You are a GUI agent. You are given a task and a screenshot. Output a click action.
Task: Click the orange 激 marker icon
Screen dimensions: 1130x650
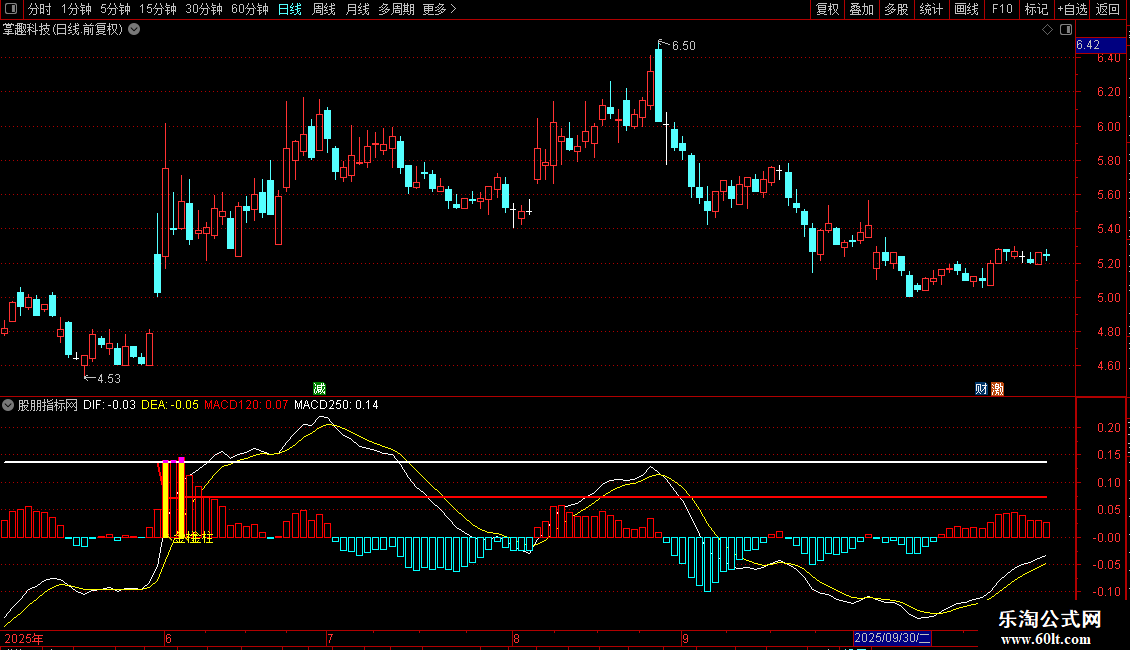click(x=997, y=388)
